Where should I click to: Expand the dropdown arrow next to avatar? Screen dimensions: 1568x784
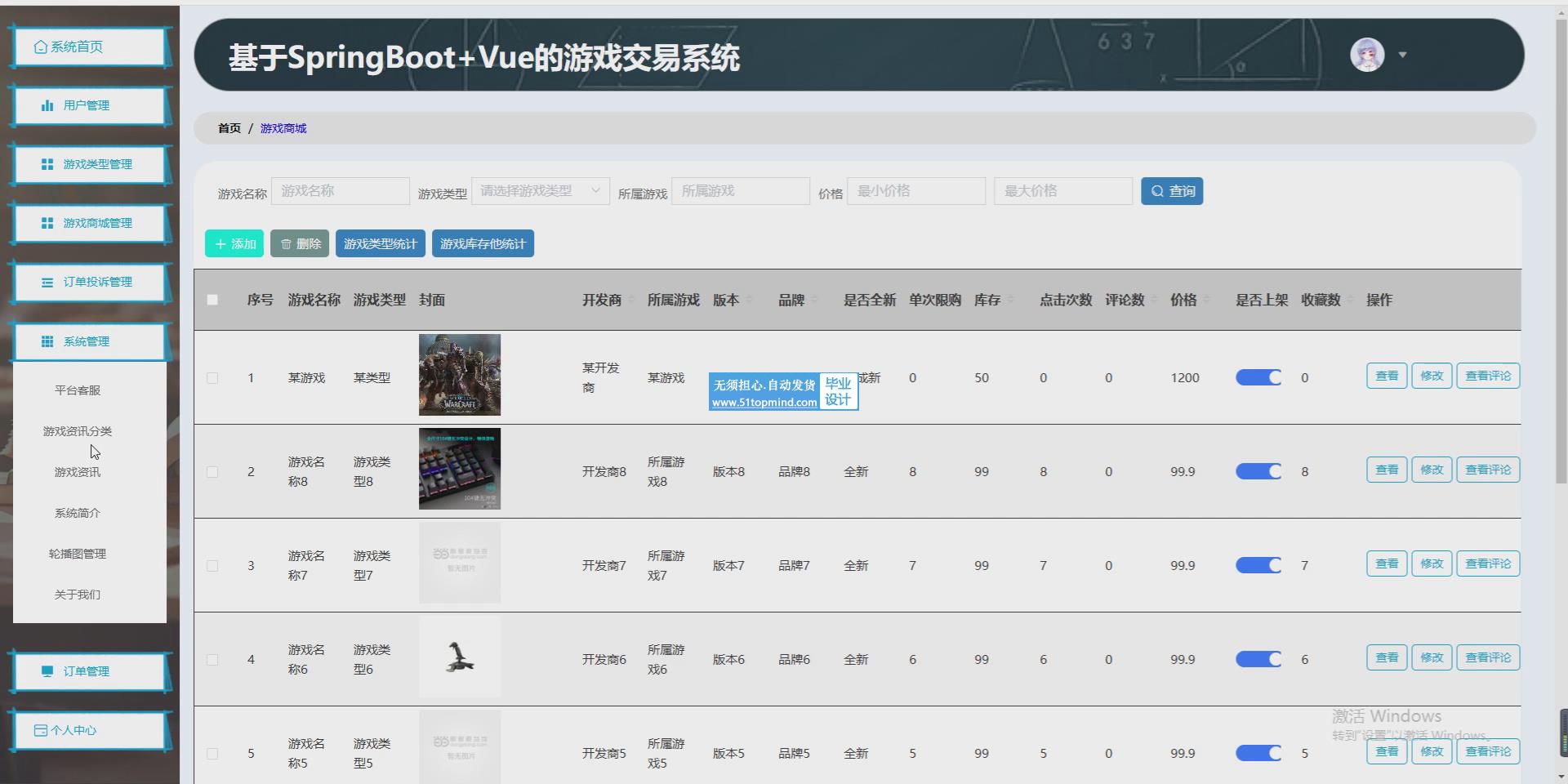pyautogui.click(x=1402, y=56)
